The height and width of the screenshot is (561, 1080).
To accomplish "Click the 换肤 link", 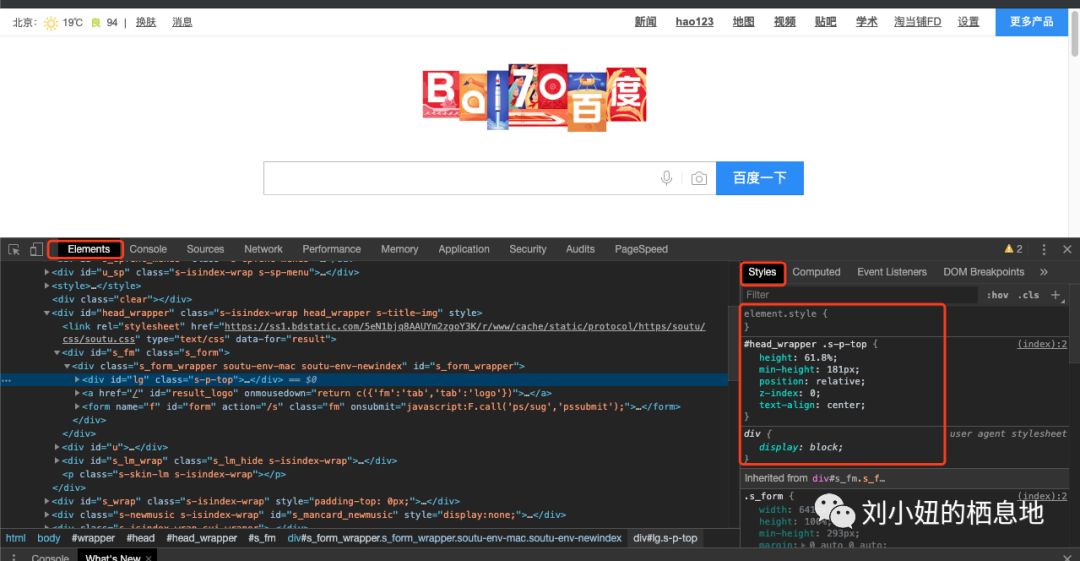I will pyautogui.click(x=146, y=23).
